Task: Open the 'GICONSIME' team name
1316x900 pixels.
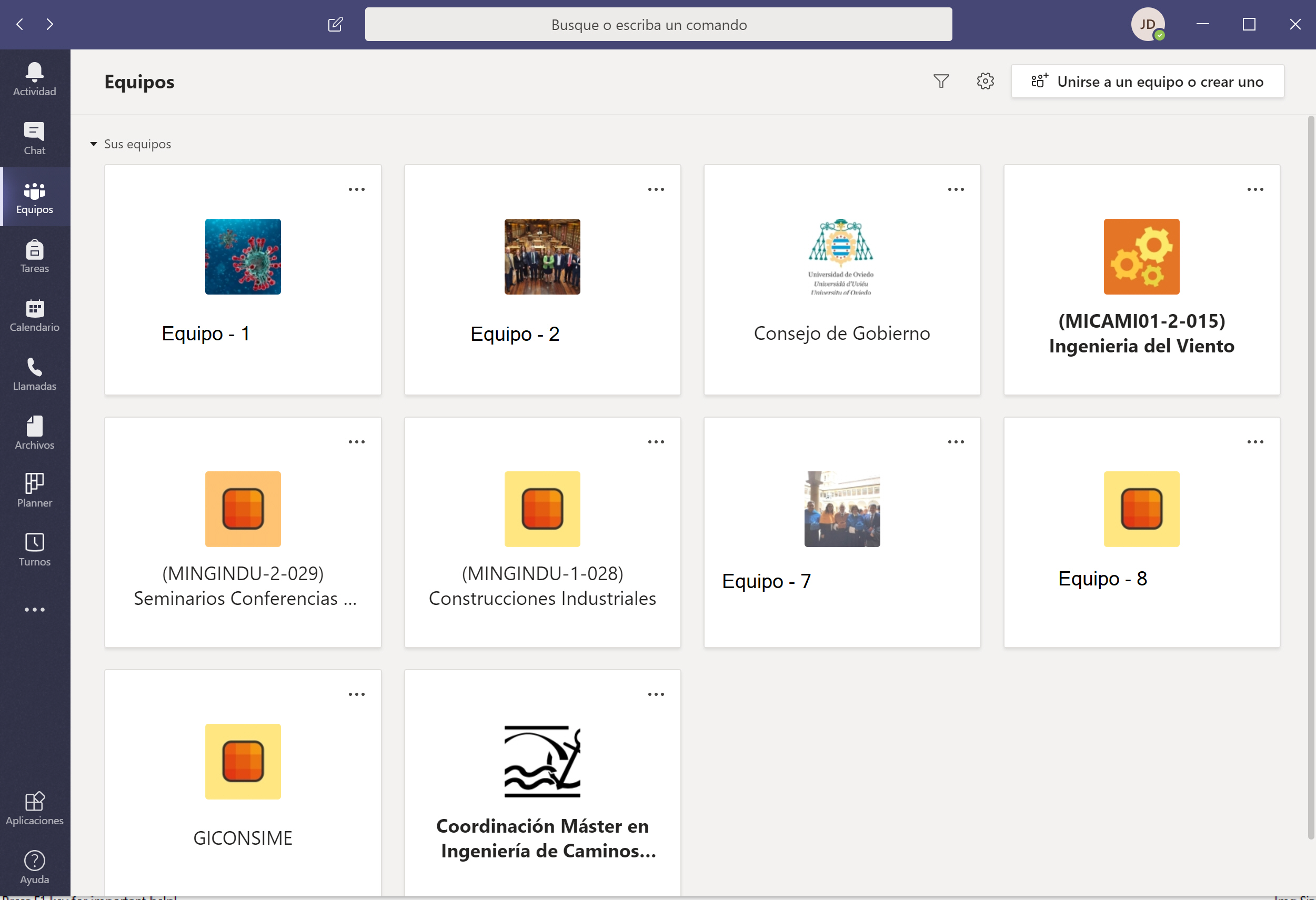Action: tap(243, 838)
